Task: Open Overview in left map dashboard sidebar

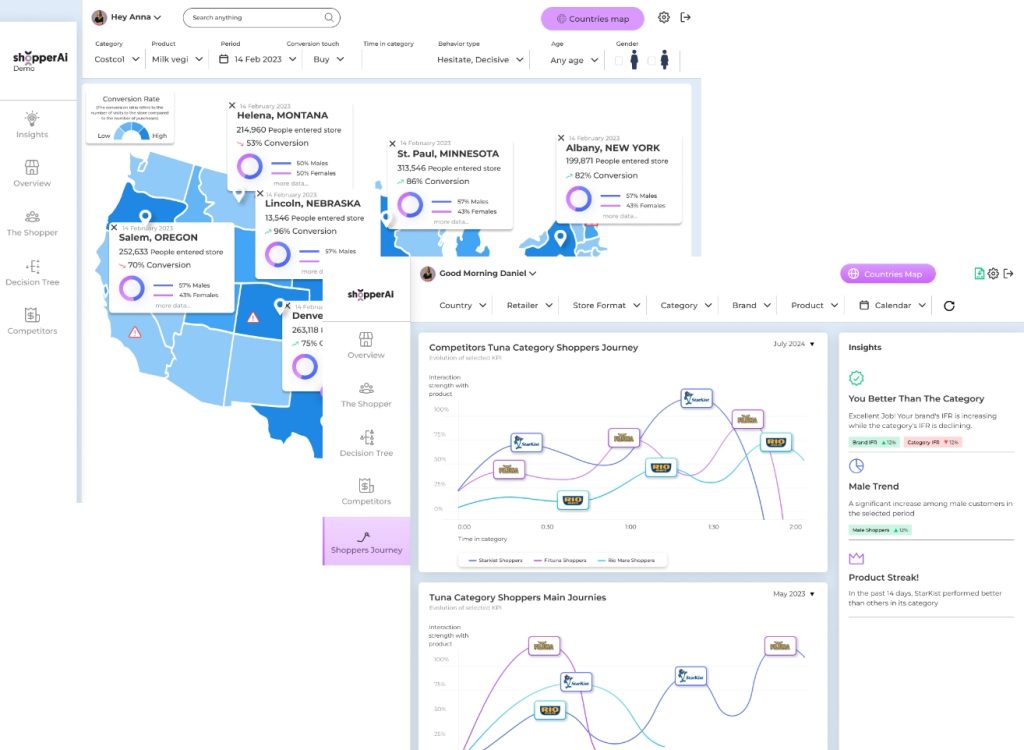Action: (32, 174)
